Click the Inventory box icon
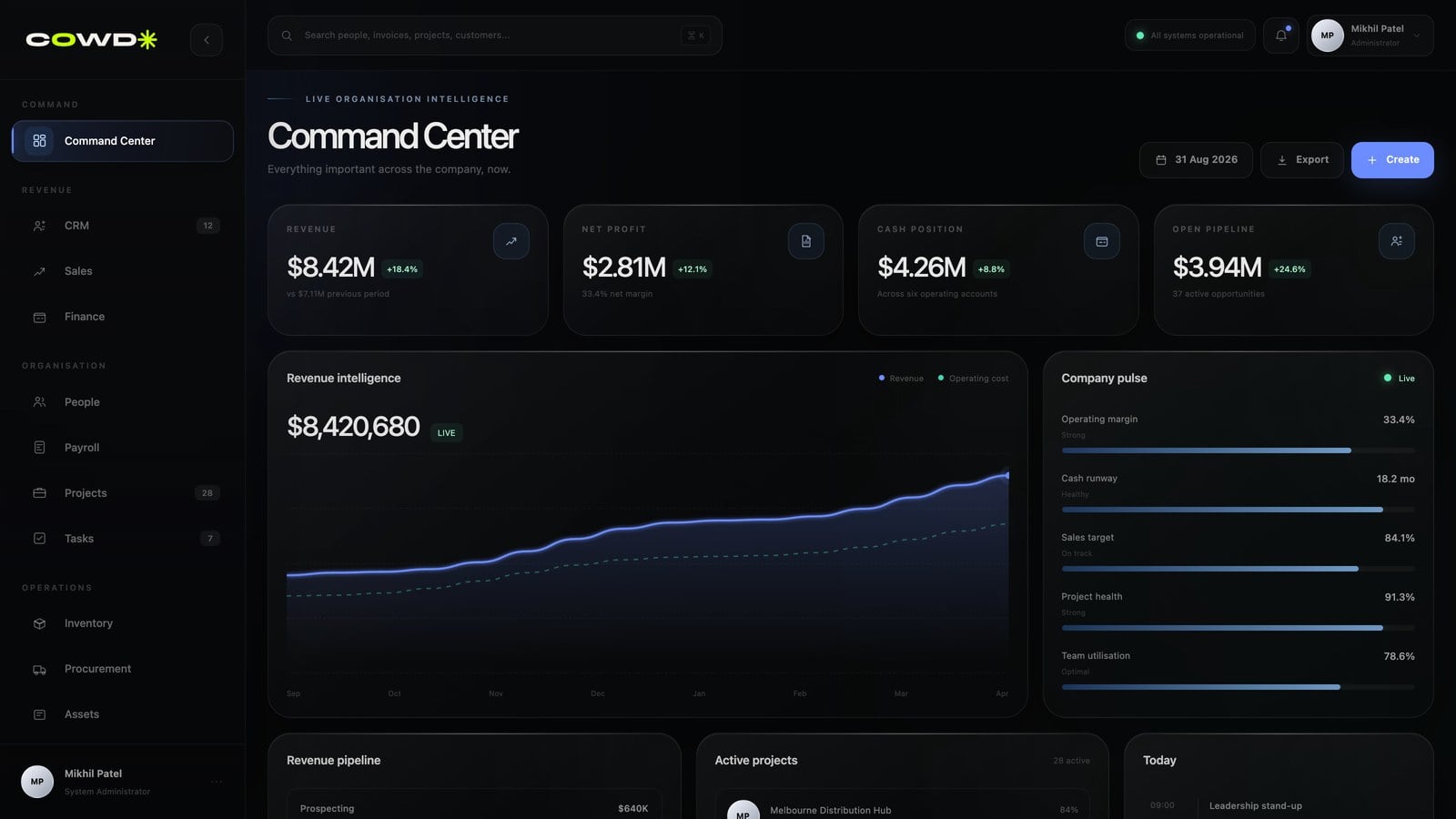Image resolution: width=1456 pixels, height=819 pixels. (39, 623)
